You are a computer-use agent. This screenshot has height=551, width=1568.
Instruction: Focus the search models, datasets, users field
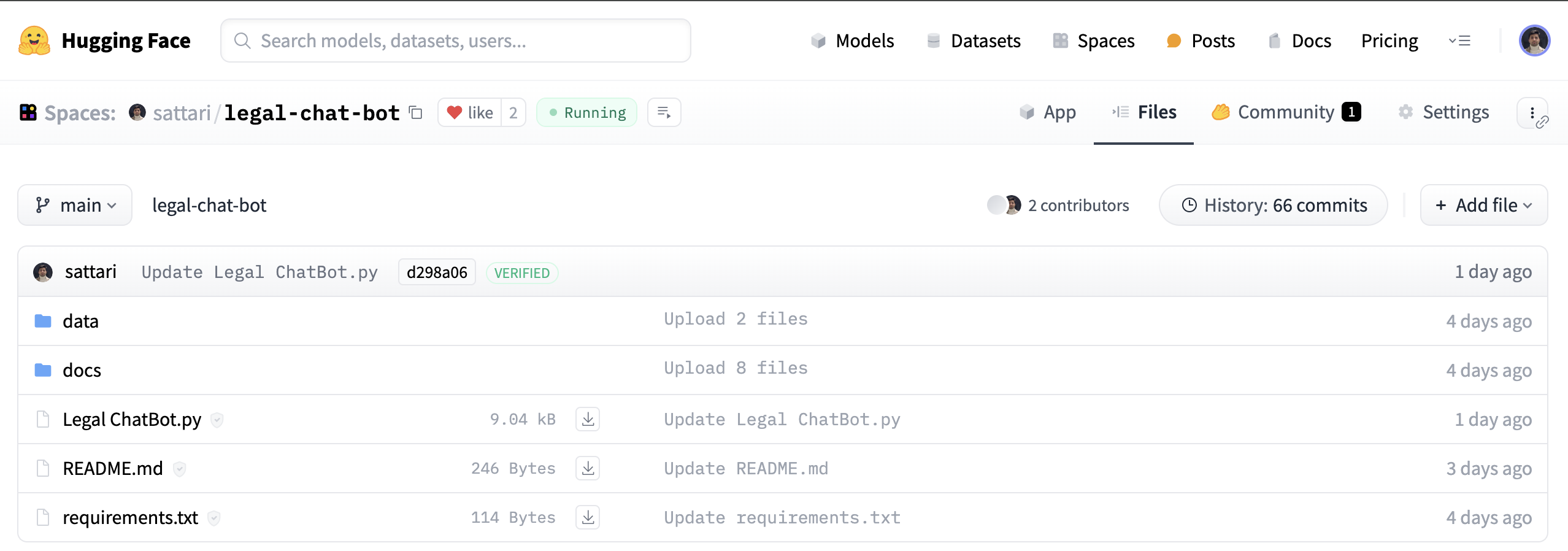coord(456,40)
